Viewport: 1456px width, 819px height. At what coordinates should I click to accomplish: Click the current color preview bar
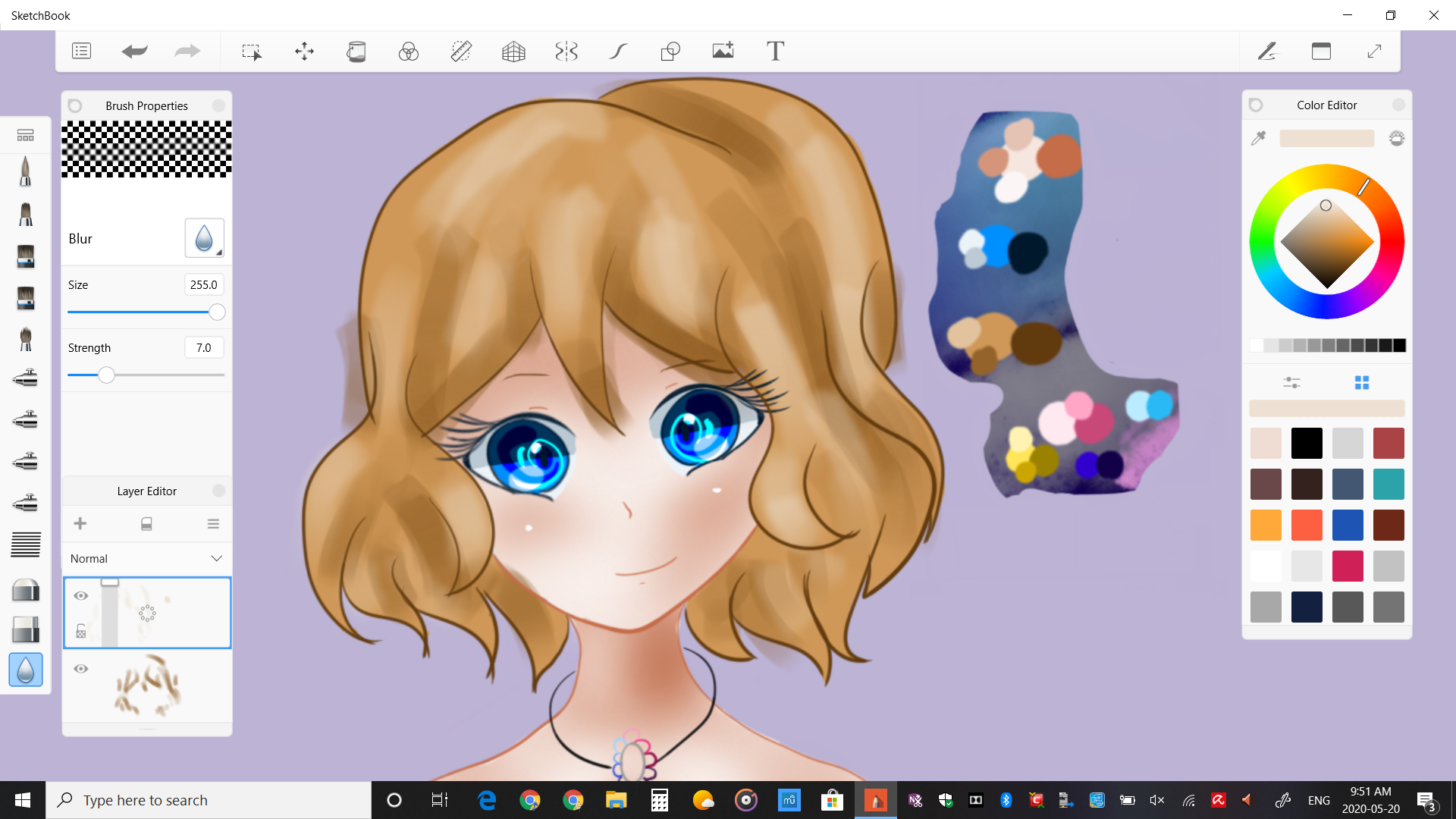click(1326, 138)
